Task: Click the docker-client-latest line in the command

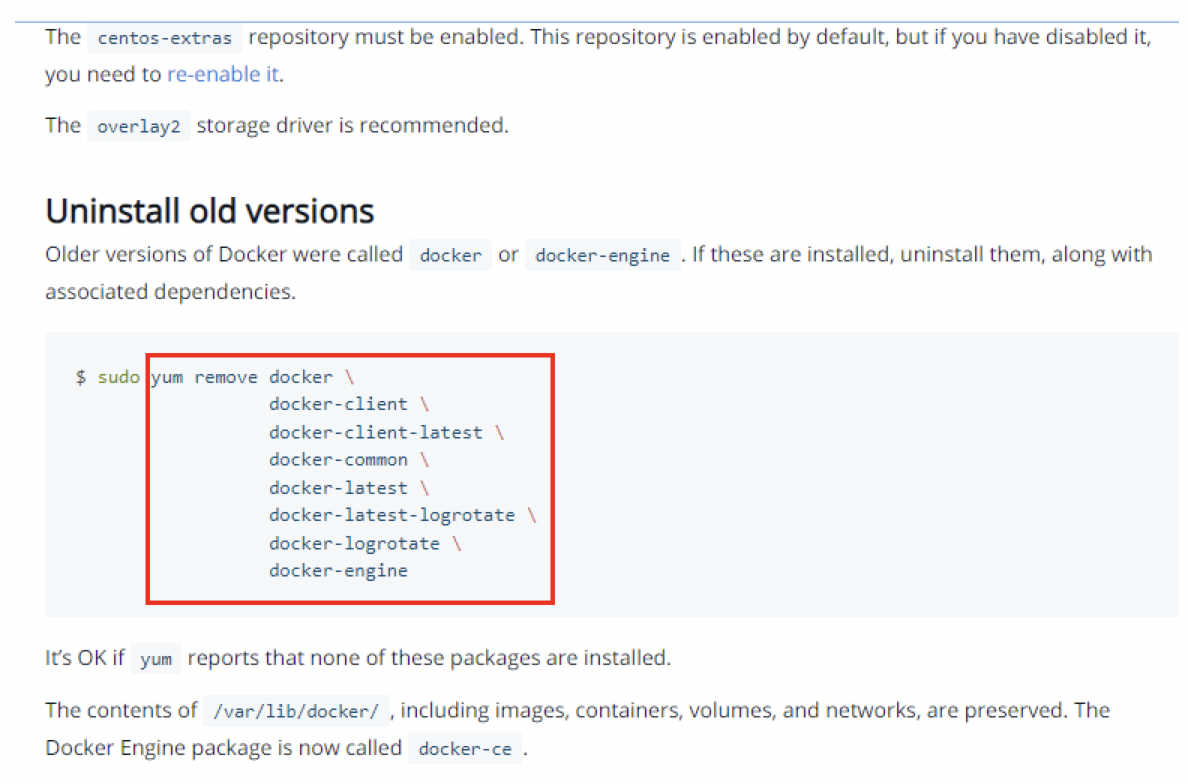Action: [x=375, y=432]
